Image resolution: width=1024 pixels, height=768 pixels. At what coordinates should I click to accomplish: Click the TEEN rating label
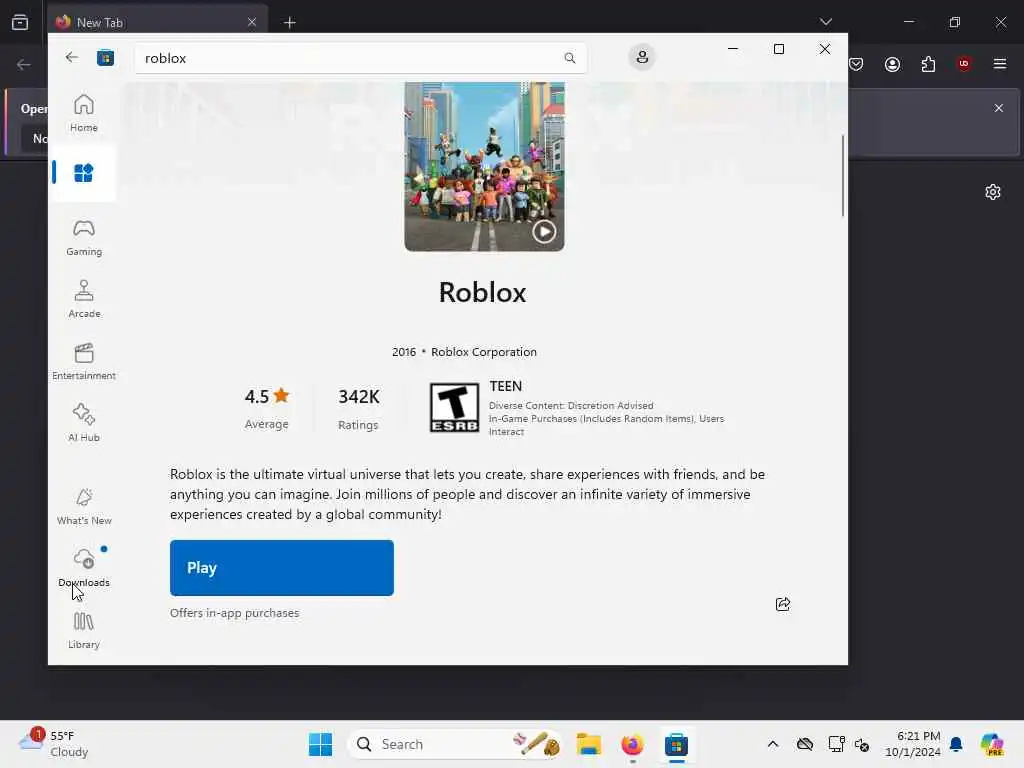[x=505, y=386]
